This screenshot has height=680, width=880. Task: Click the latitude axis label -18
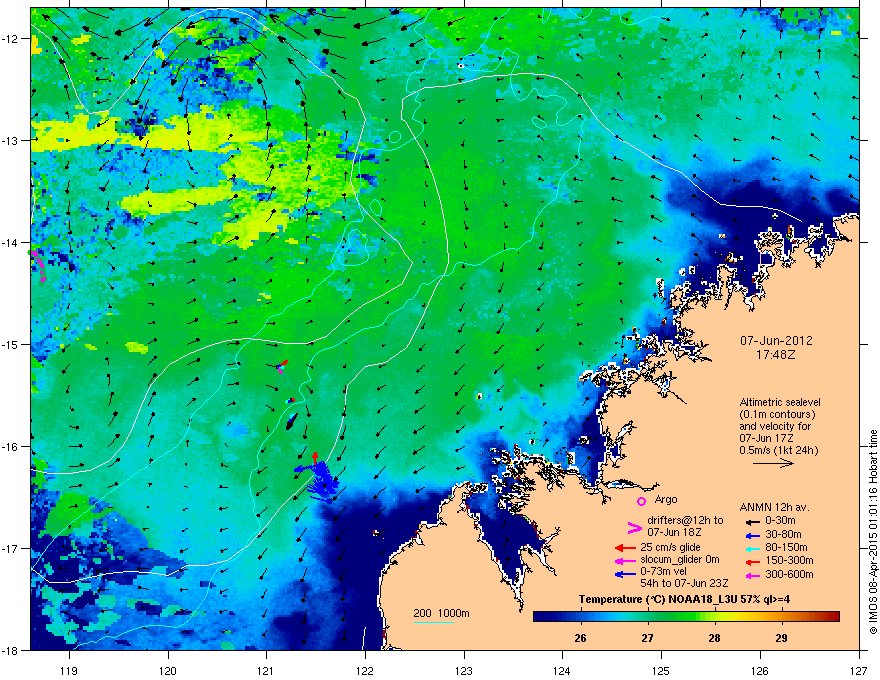click(11, 650)
